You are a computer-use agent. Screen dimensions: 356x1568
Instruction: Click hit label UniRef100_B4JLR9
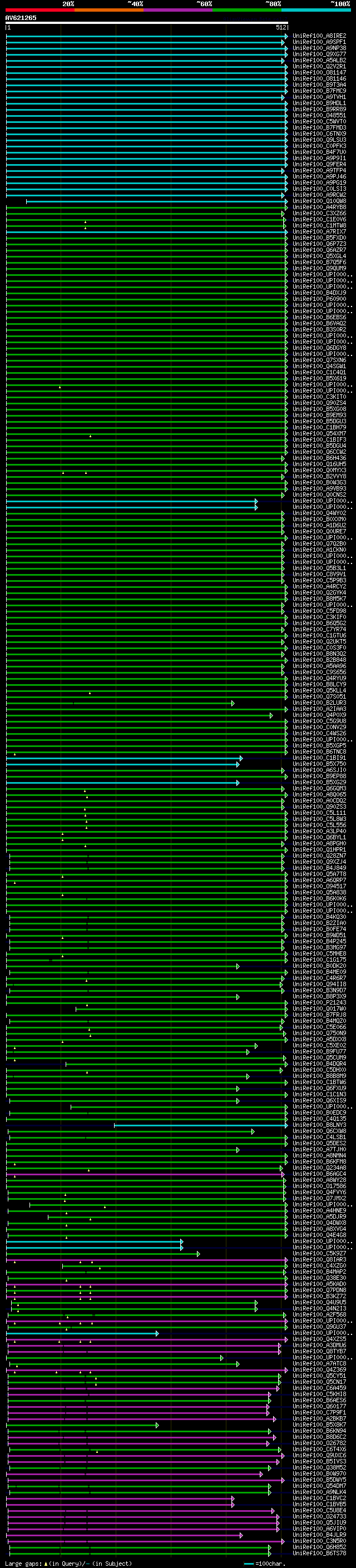319,1535
